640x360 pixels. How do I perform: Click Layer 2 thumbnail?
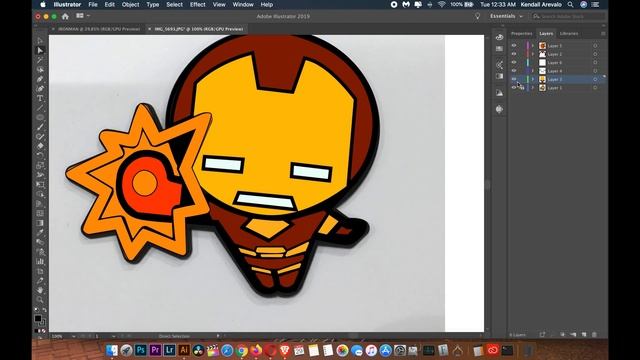(542, 54)
